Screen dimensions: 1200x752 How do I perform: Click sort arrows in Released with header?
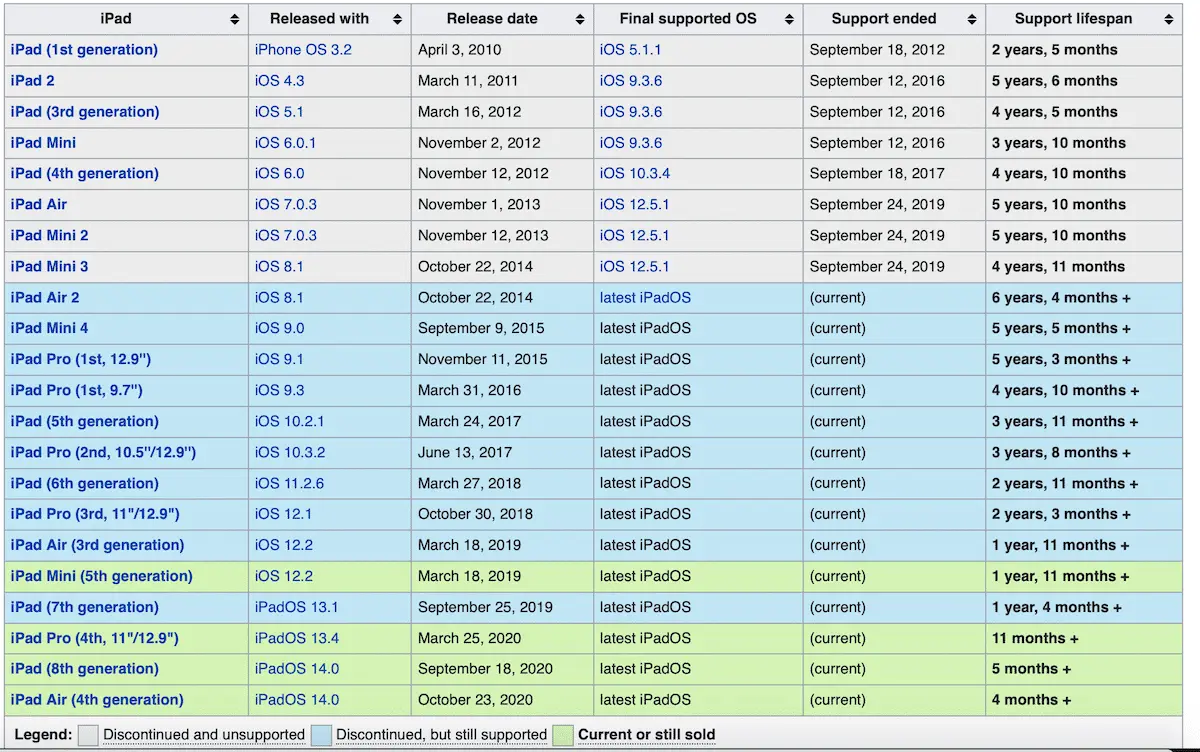tap(397, 19)
